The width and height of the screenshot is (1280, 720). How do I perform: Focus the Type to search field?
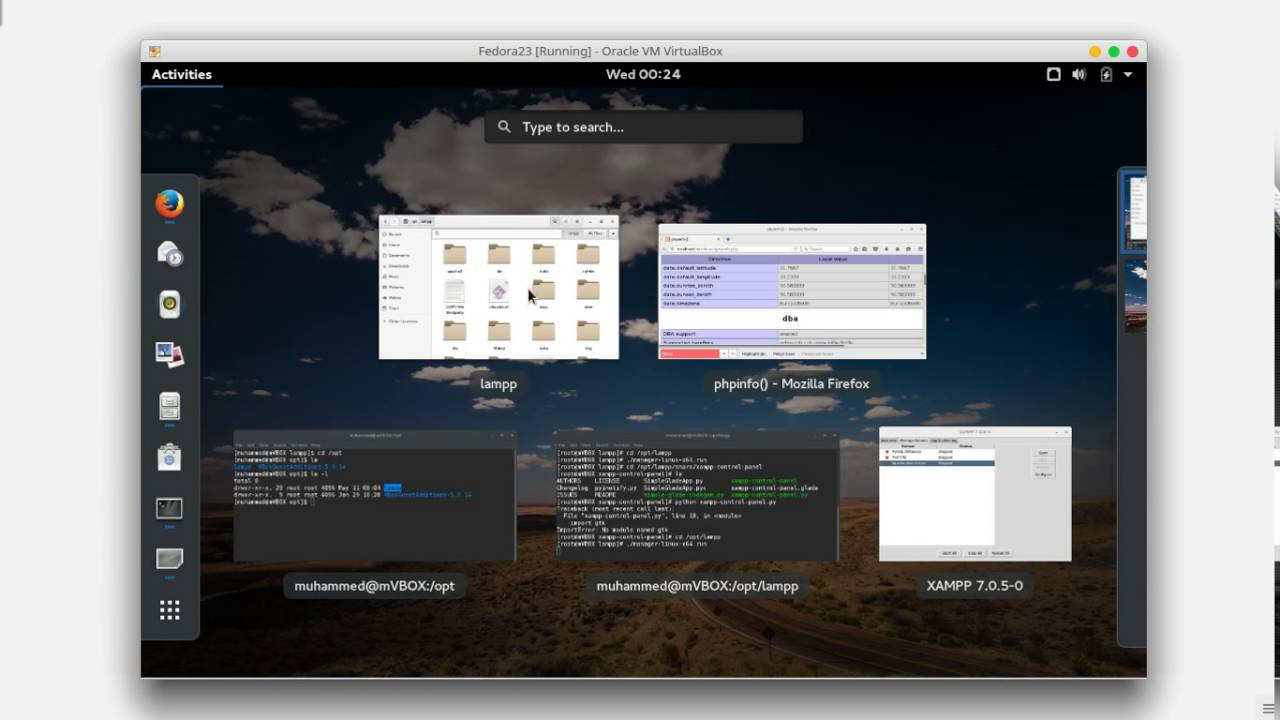tap(644, 127)
